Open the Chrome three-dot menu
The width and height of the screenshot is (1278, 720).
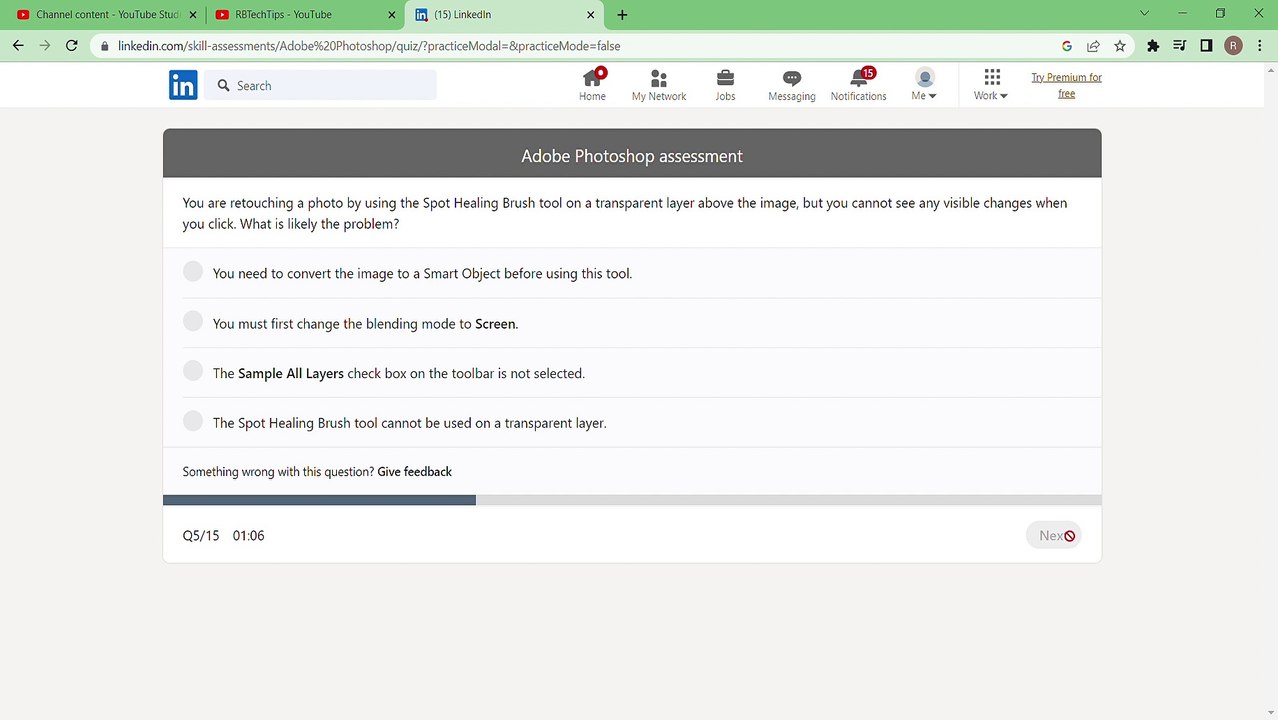click(1260, 45)
